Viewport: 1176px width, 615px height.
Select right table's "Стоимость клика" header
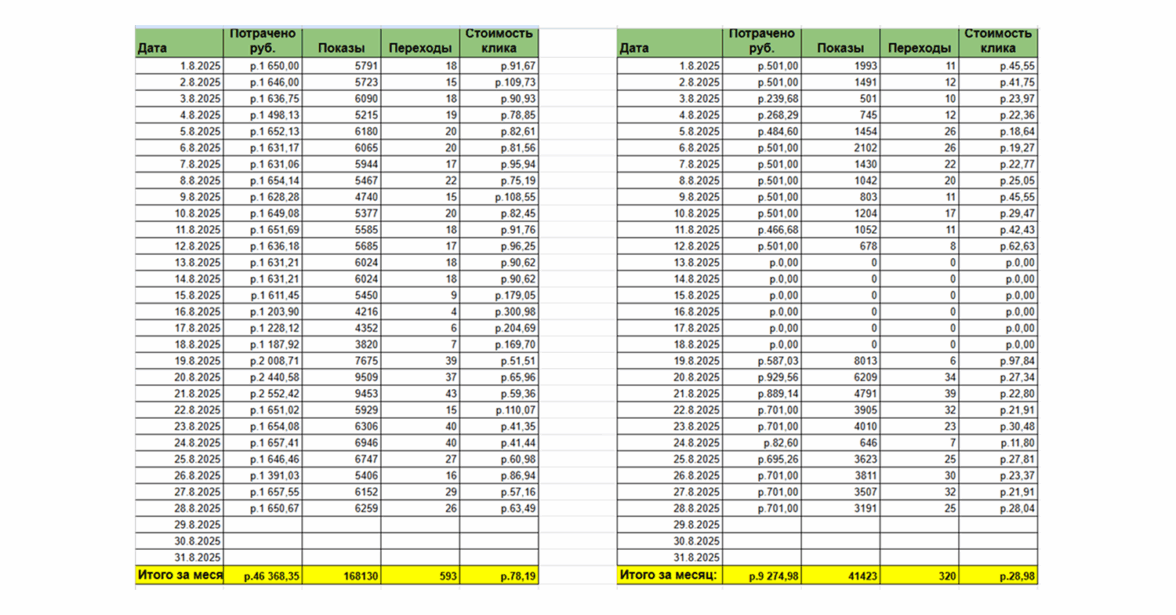[998, 42]
